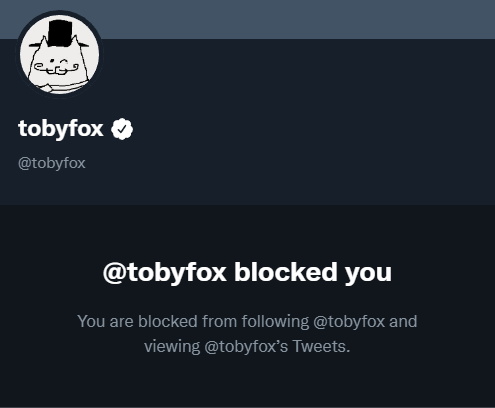Click the word "viewing" in the description
The width and height of the screenshot is (495, 408).
coord(172,347)
